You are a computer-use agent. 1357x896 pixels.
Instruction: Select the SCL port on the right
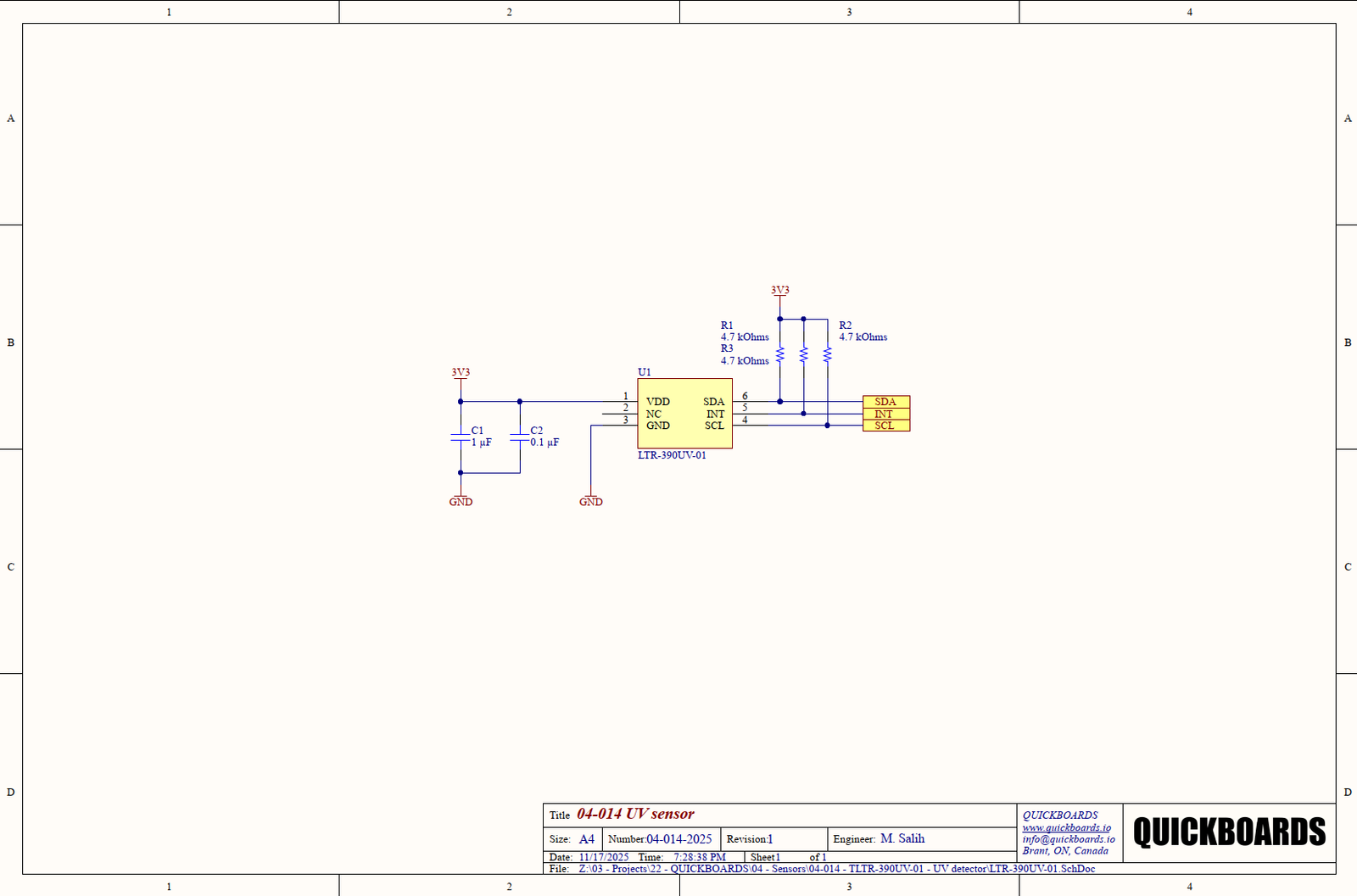pyautogui.click(x=885, y=426)
